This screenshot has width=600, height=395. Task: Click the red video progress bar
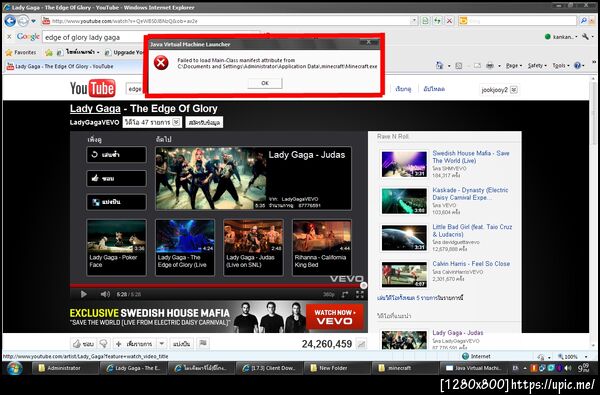tap(216, 286)
